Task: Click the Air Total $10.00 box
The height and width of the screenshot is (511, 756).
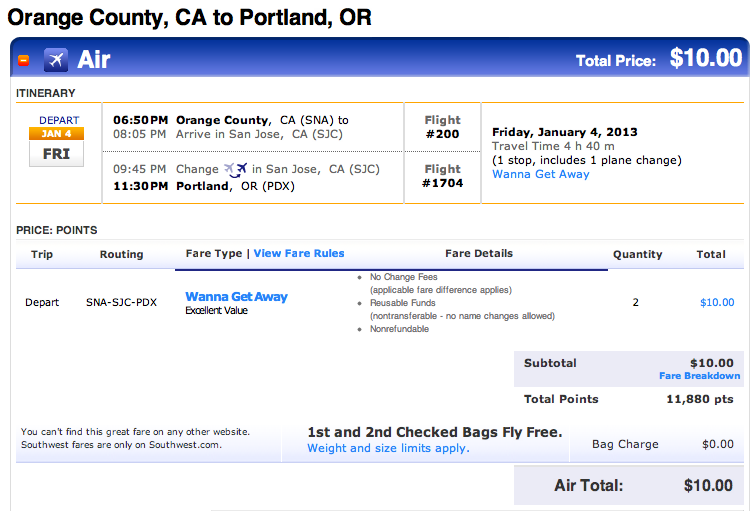Action: [x=629, y=485]
